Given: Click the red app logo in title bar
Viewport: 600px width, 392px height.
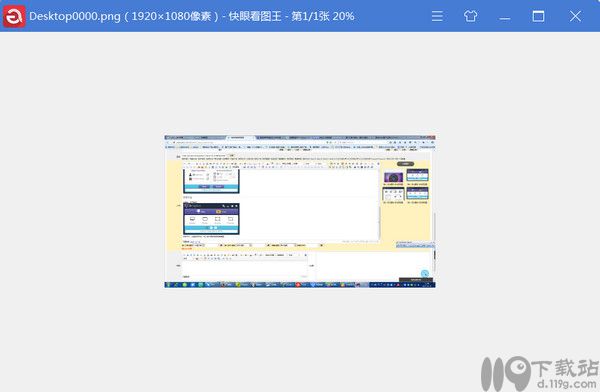Looking at the screenshot, I should [14, 16].
